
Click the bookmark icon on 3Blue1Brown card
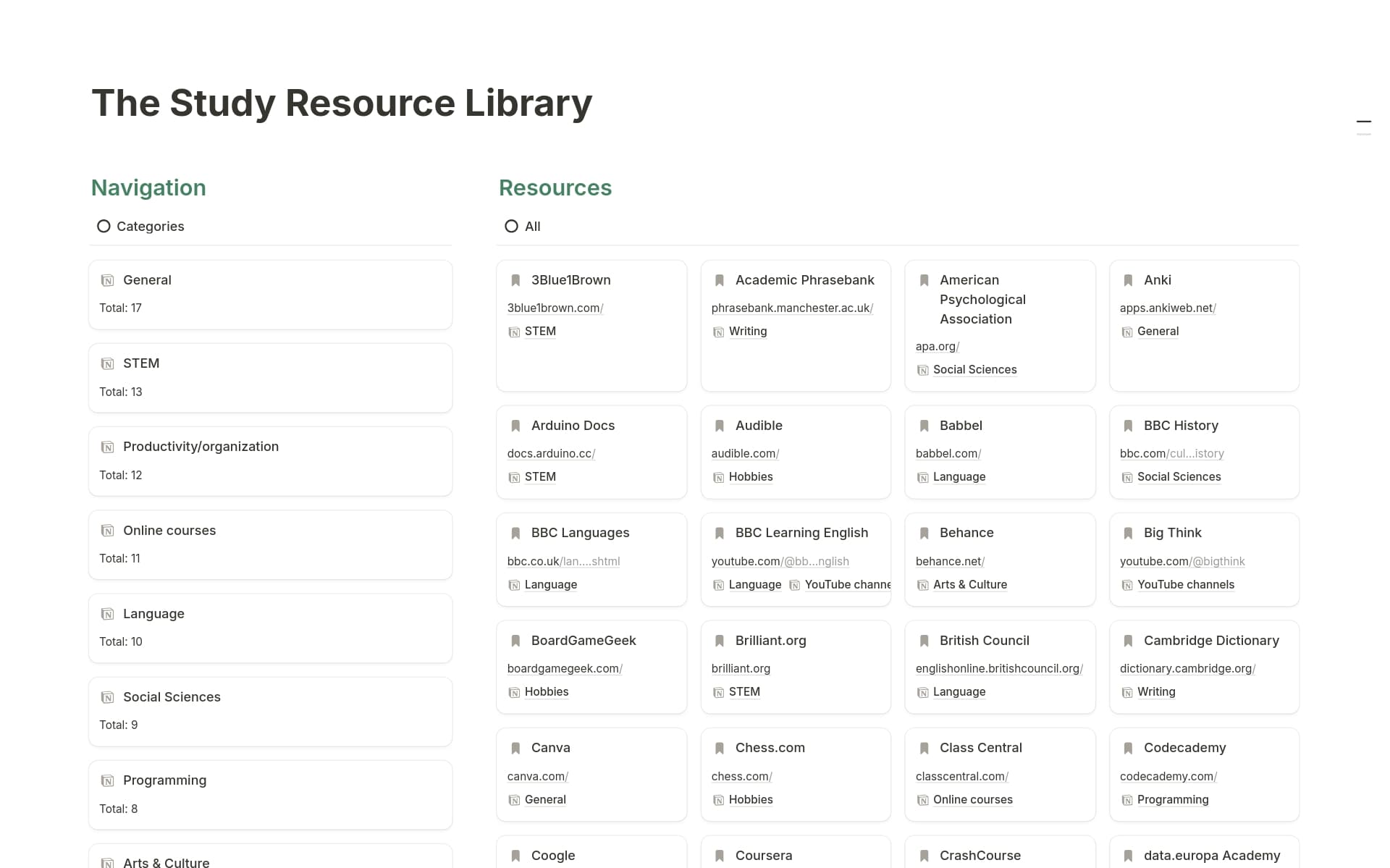515,280
